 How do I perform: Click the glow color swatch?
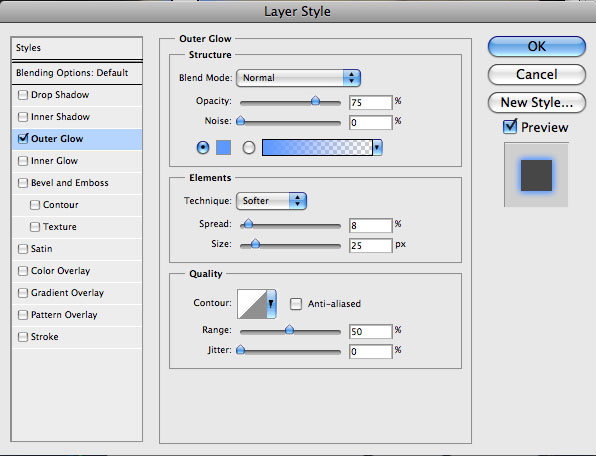click(224, 147)
